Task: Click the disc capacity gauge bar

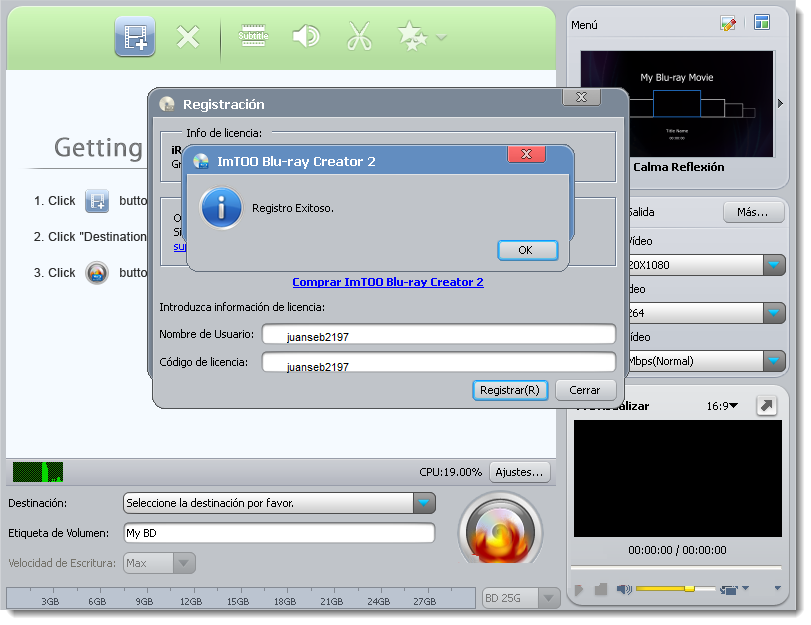Action: tap(241, 598)
